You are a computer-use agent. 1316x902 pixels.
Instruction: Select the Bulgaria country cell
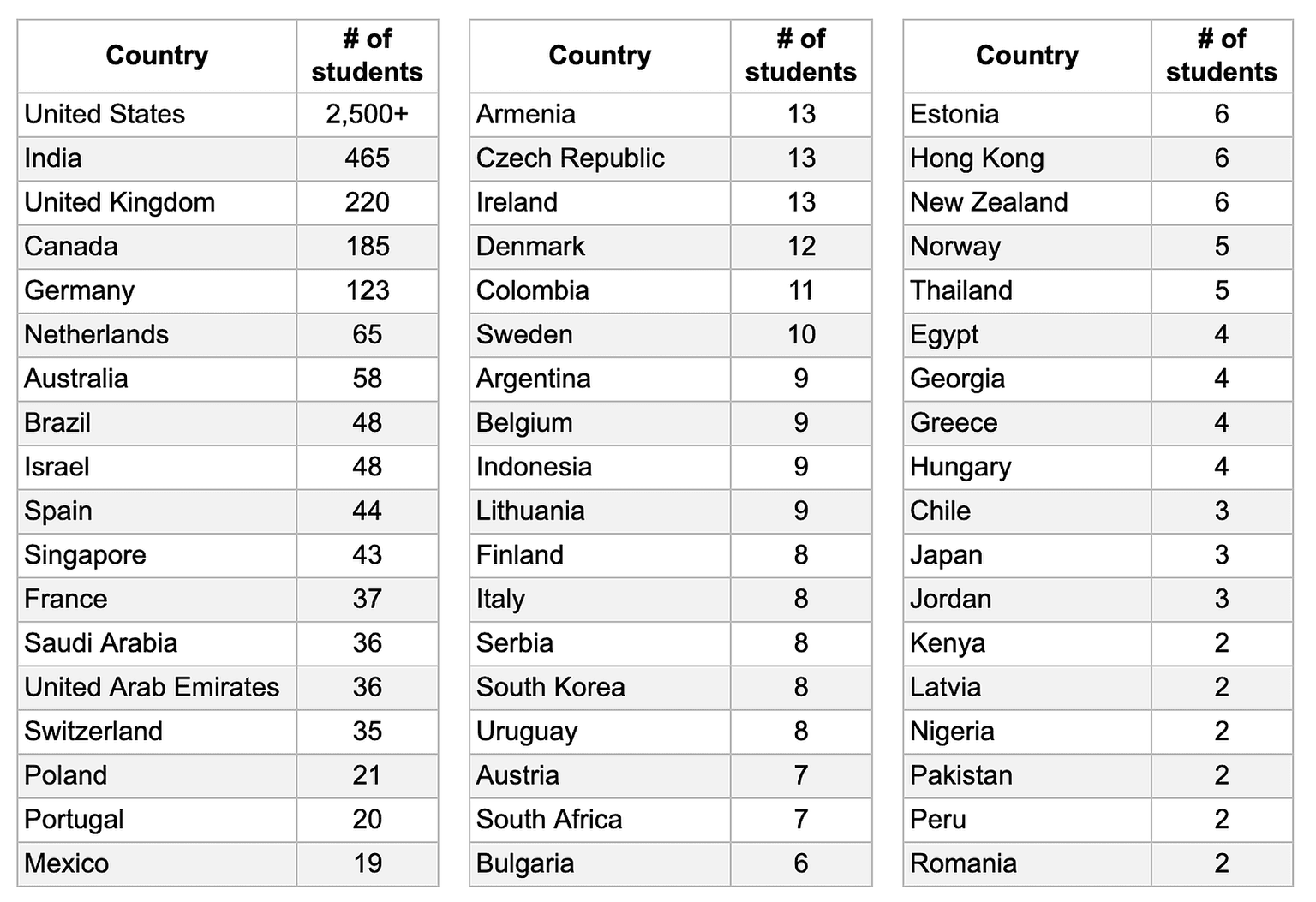click(x=601, y=864)
